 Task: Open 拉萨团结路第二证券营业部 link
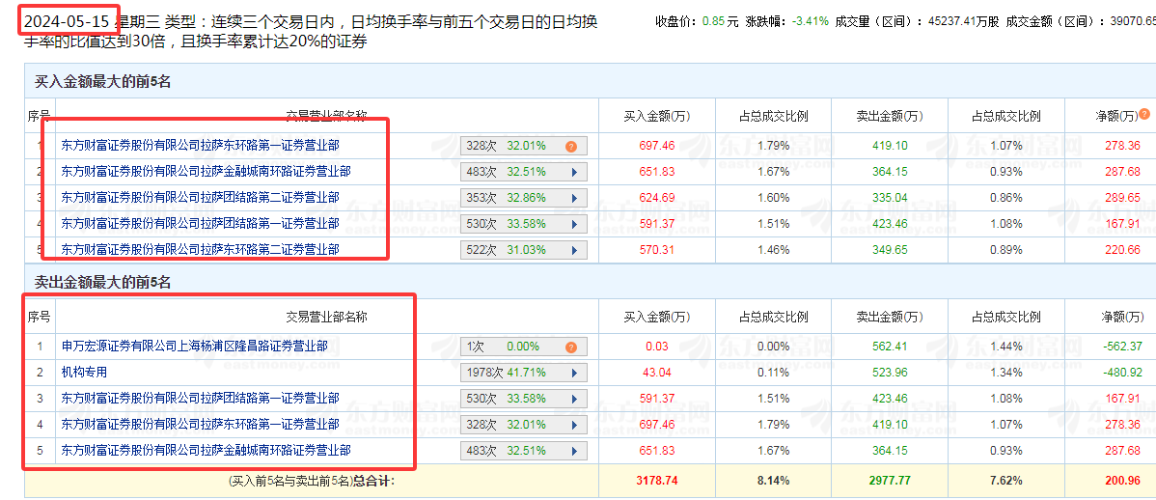click(x=201, y=197)
